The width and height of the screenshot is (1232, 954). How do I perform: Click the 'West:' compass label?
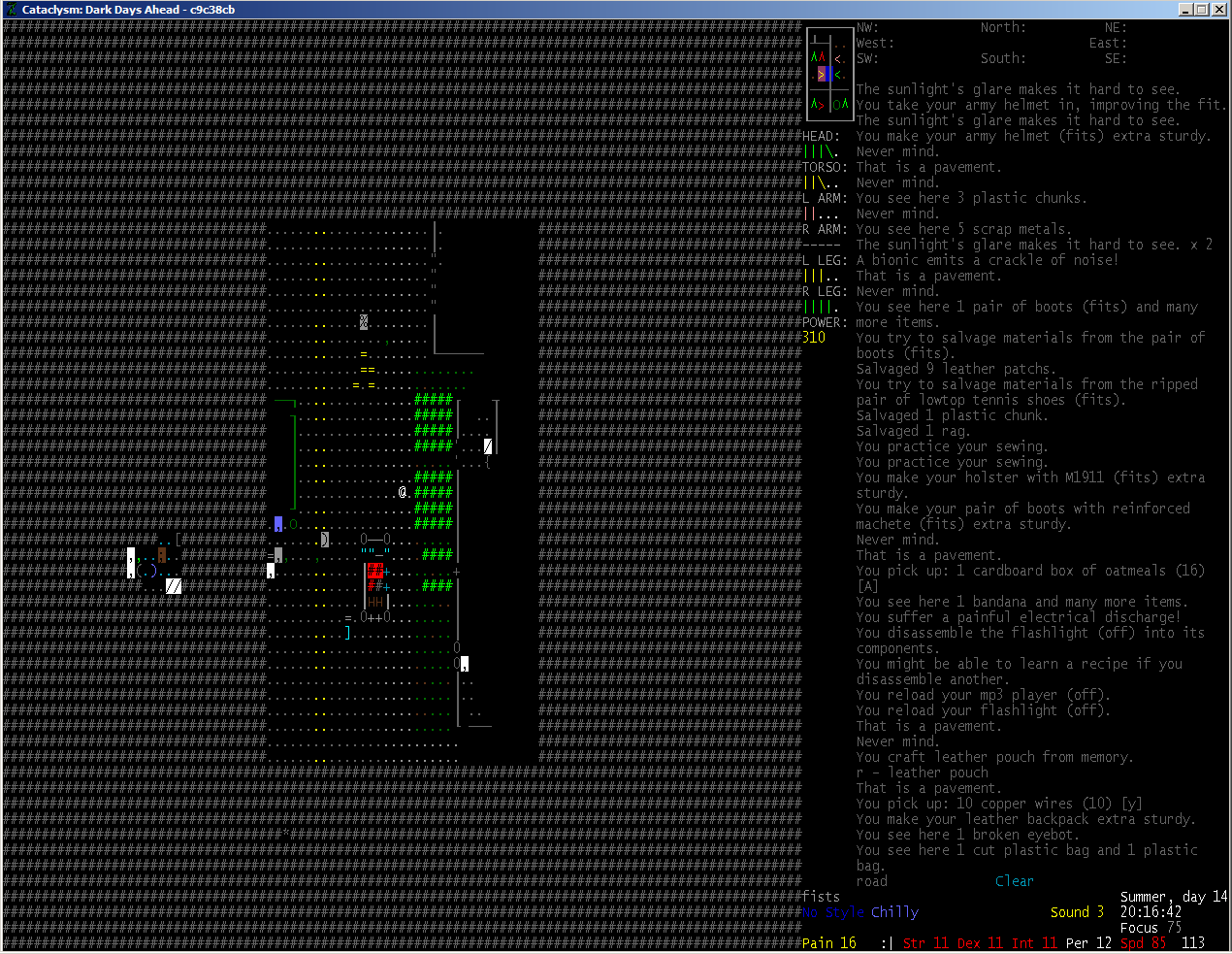876,43
